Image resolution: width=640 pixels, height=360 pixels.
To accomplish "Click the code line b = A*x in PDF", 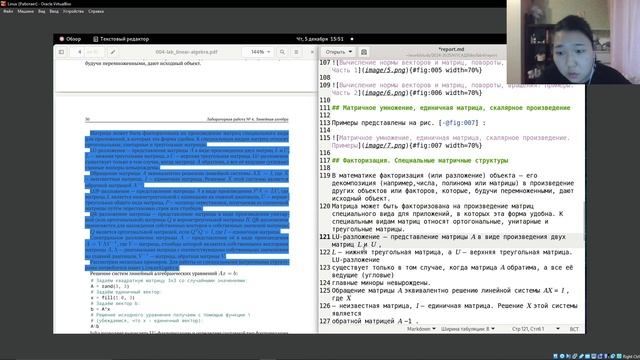I will pyautogui.click(x=100, y=309).
